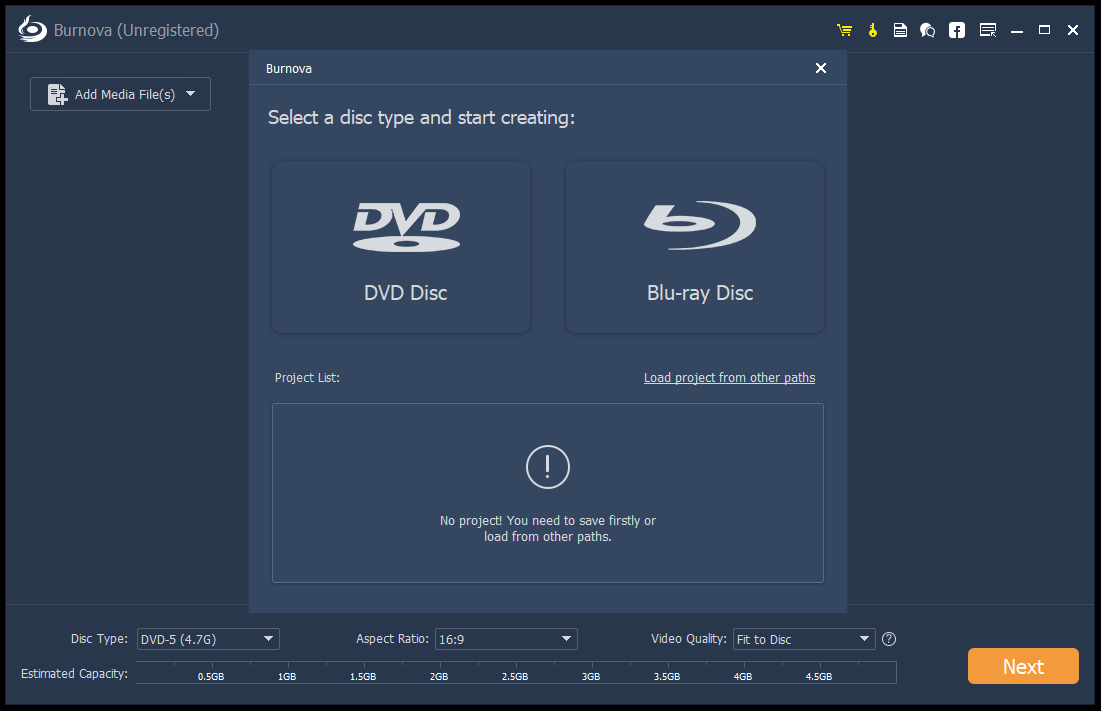
Task: Click the Add Media File(s) button
Action: pyautogui.click(x=120, y=94)
